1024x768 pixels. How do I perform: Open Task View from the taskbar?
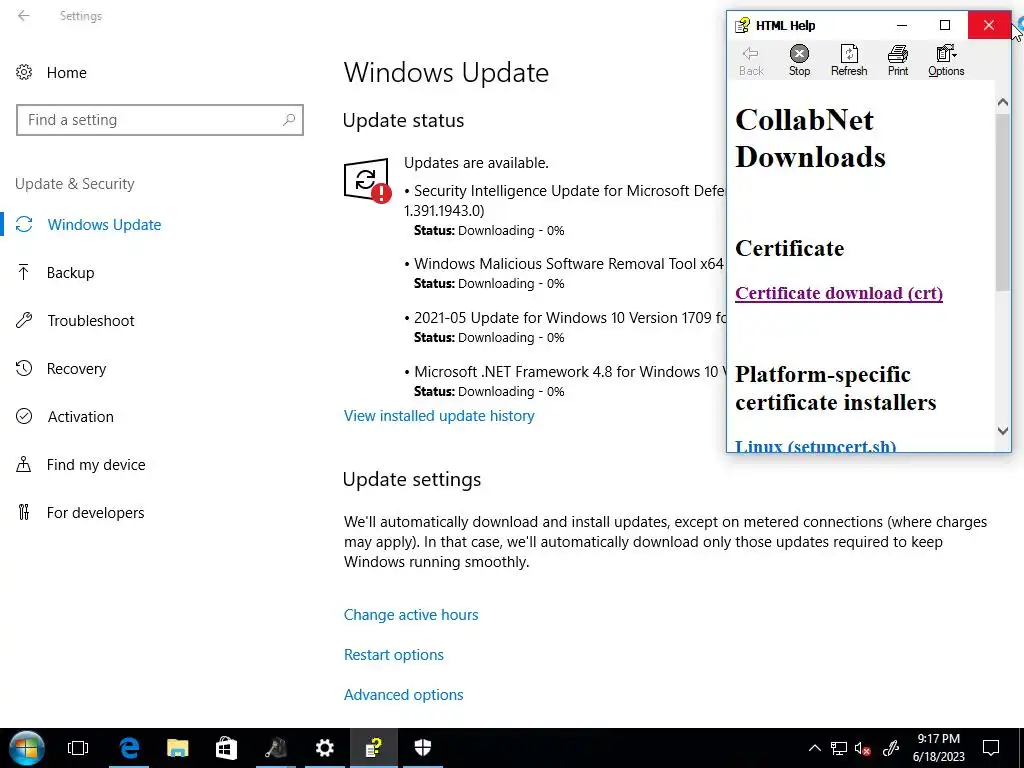(78, 748)
